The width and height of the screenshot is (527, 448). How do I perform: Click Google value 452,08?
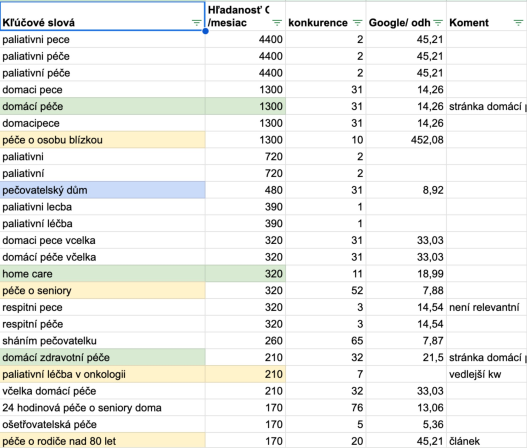pos(427,140)
